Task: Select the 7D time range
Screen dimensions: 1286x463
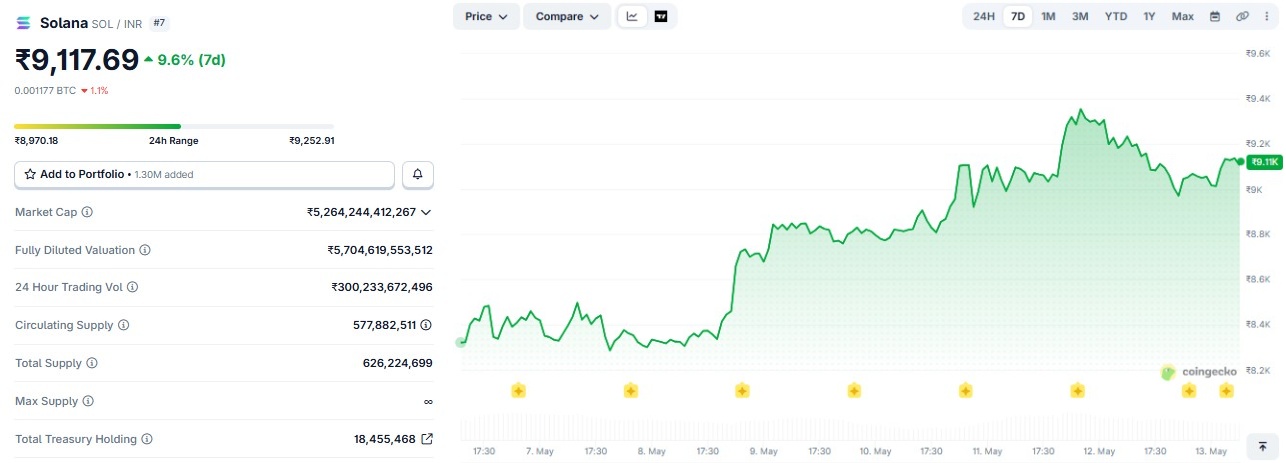Action: click(1018, 16)
